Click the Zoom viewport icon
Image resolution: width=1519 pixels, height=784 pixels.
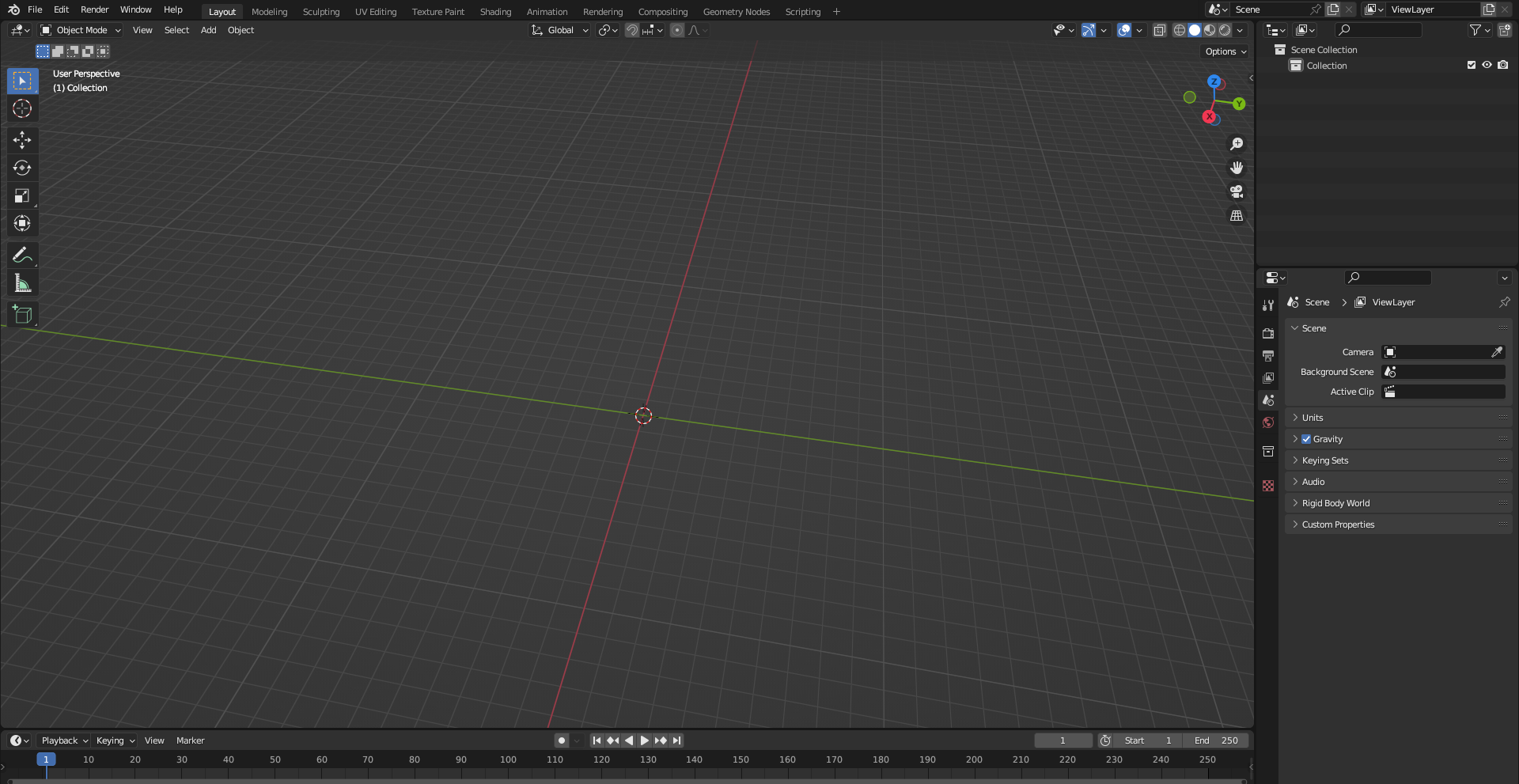pyautogui.click(x=1237, y=144)
